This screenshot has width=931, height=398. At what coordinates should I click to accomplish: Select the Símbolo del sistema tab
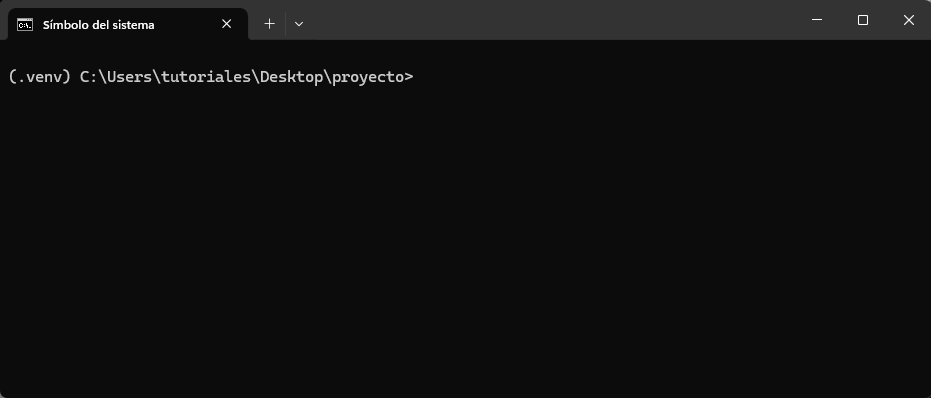tap(128, 24)
